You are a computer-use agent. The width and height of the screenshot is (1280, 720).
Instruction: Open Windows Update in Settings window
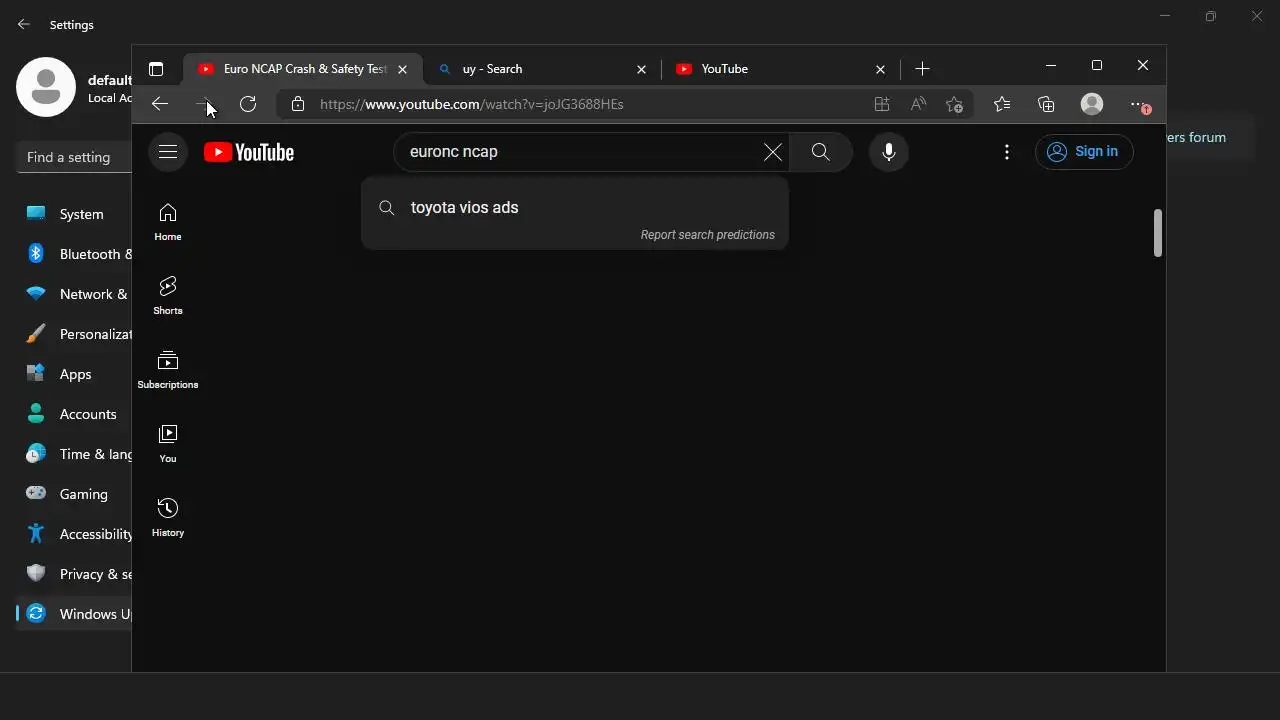[74, 614]
